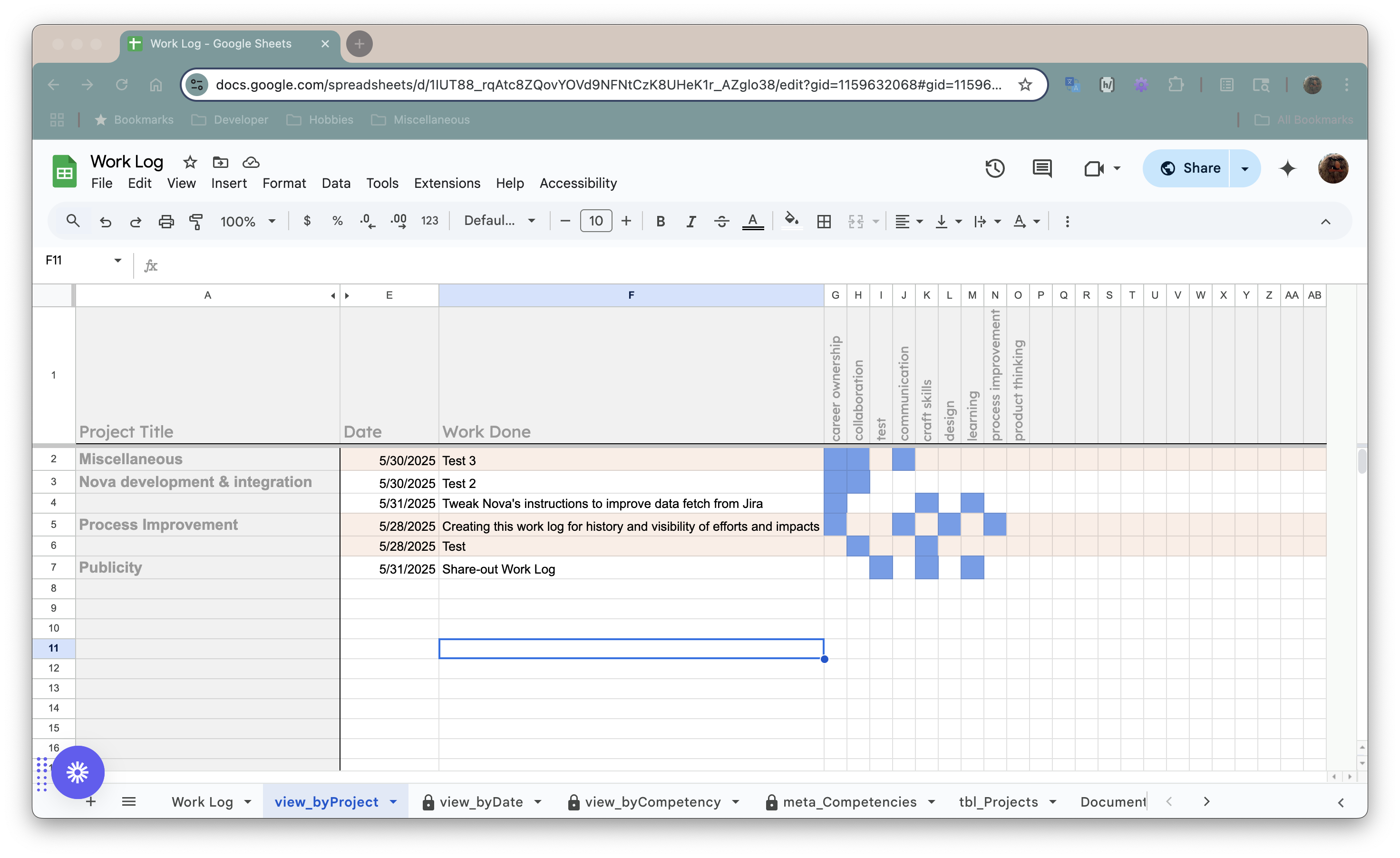Click the video call camera icon
Viewport: 1400px width, 858px height.
(x=1093, y=168)
